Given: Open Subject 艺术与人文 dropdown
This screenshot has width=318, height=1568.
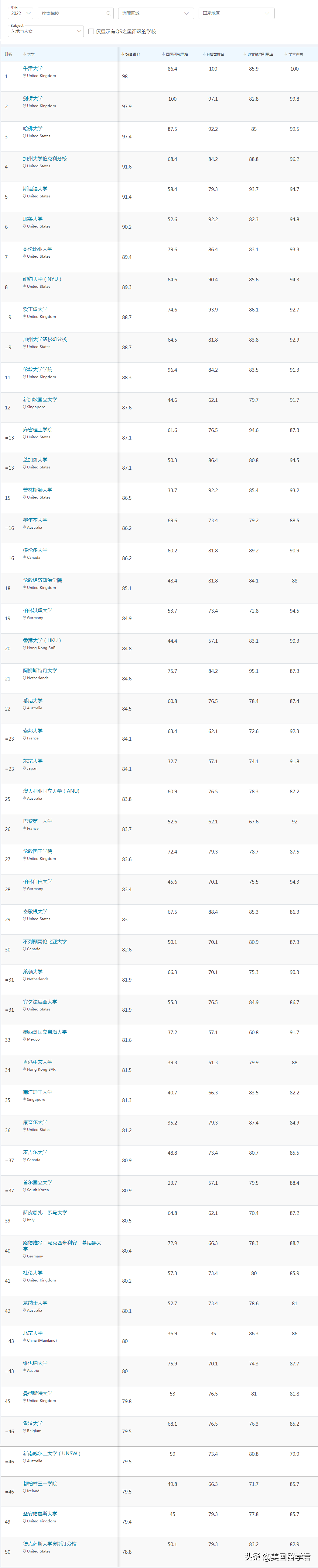Looking at the screenshot, I should pos(46,31).
